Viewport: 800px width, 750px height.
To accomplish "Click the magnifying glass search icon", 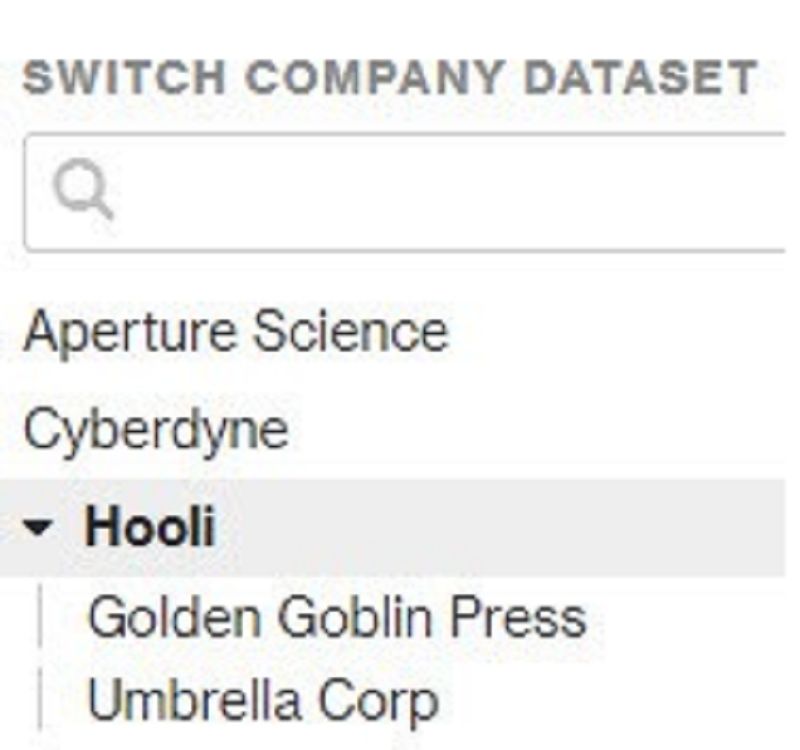I will [82, 190].
